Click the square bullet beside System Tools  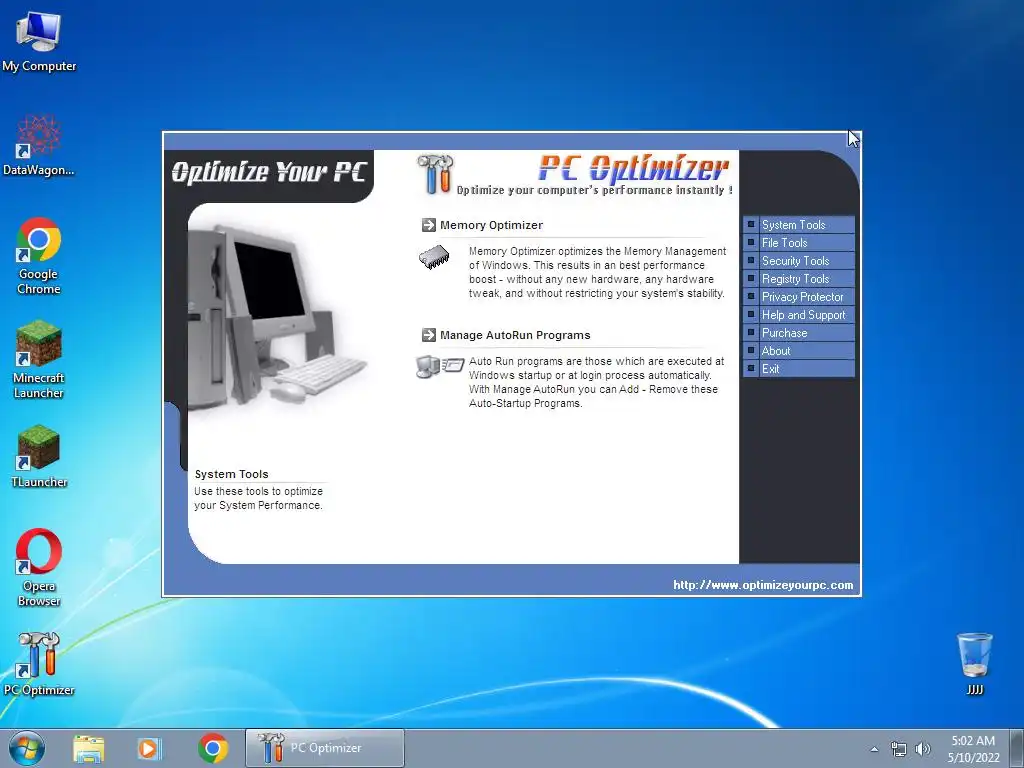click(751, 224)
